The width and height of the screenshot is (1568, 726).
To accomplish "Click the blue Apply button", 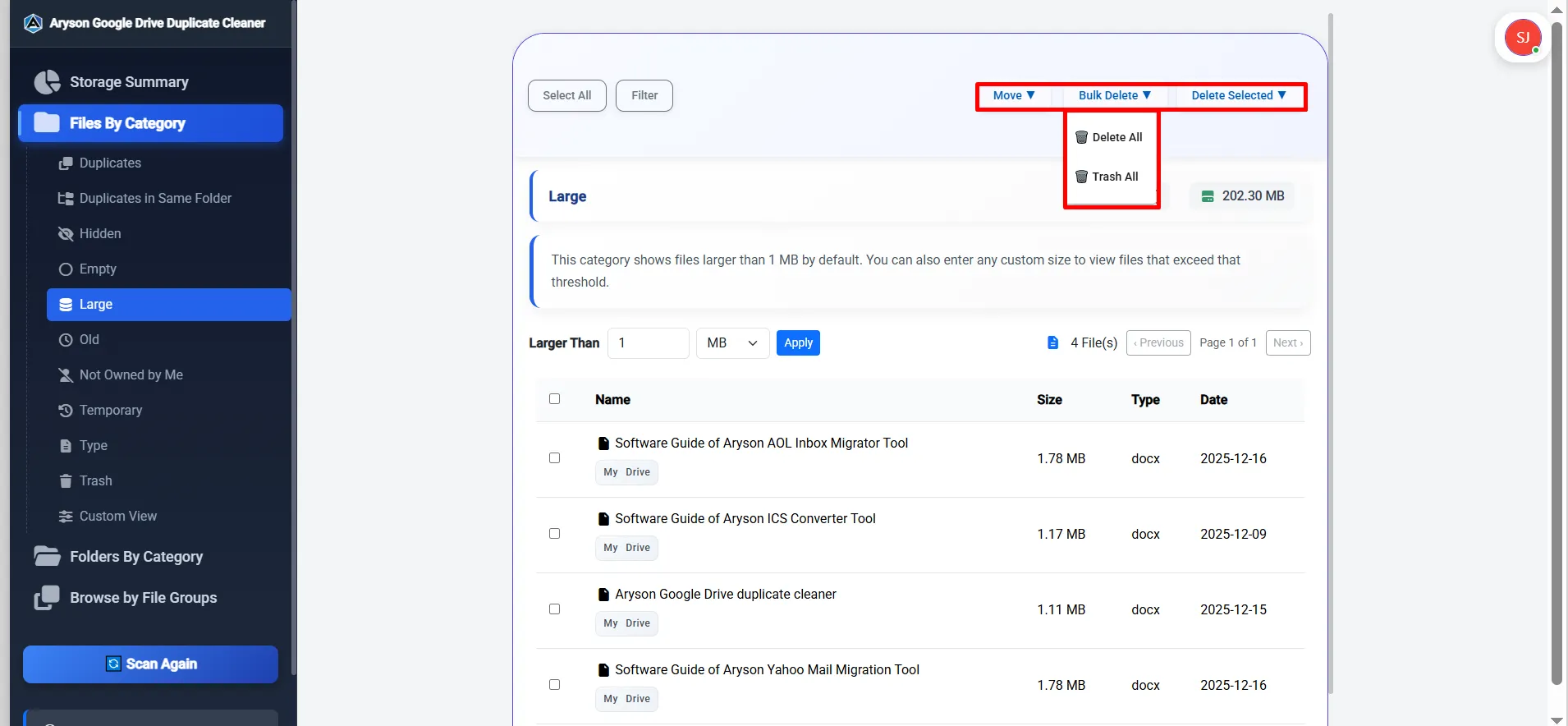I will [x=798, y=342].
